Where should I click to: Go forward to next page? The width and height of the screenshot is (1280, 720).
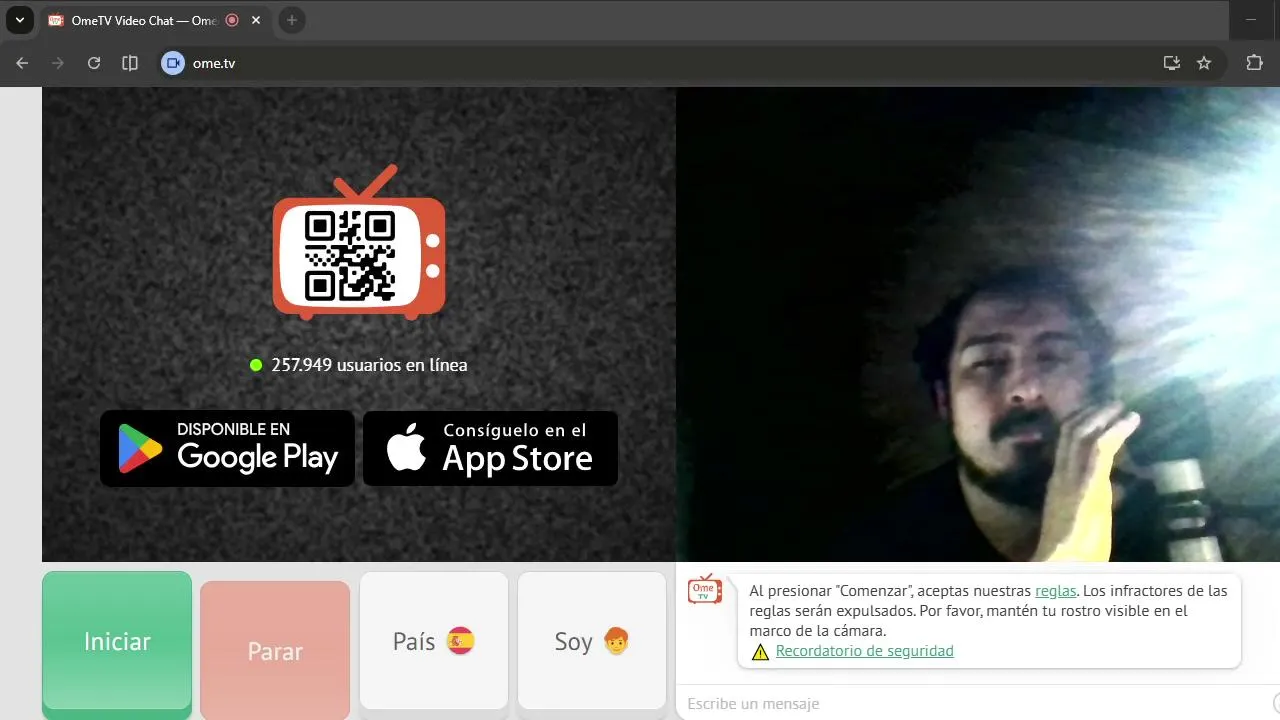[x=58, y=63]
